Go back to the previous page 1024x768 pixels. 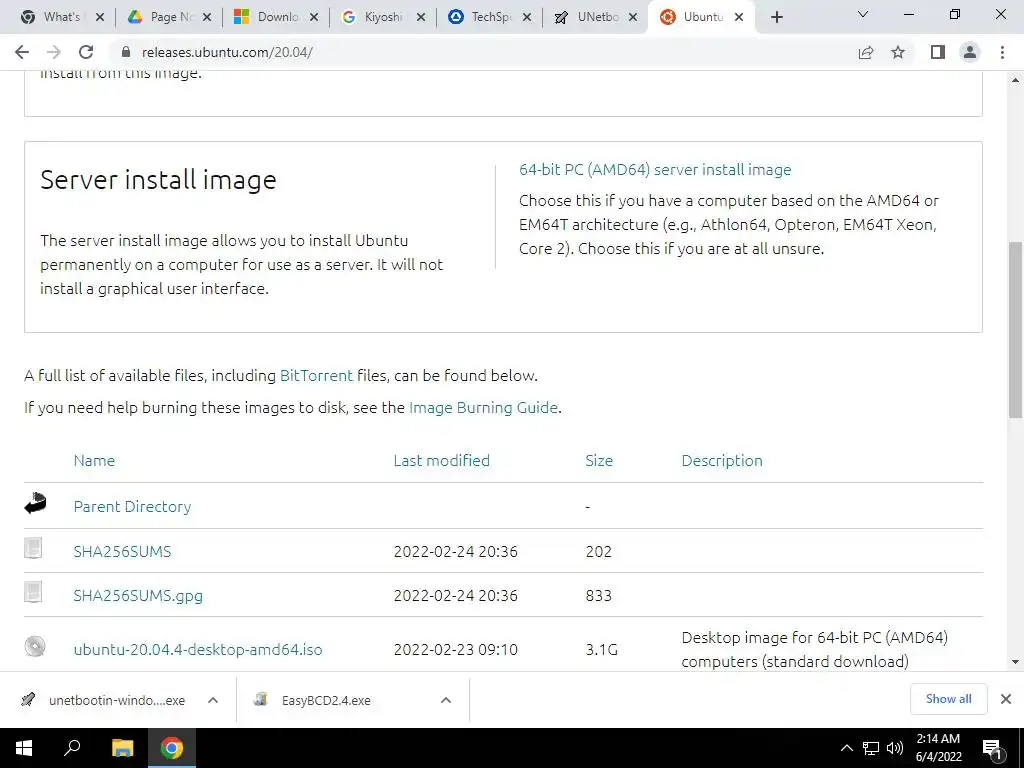tap(22, 52)
